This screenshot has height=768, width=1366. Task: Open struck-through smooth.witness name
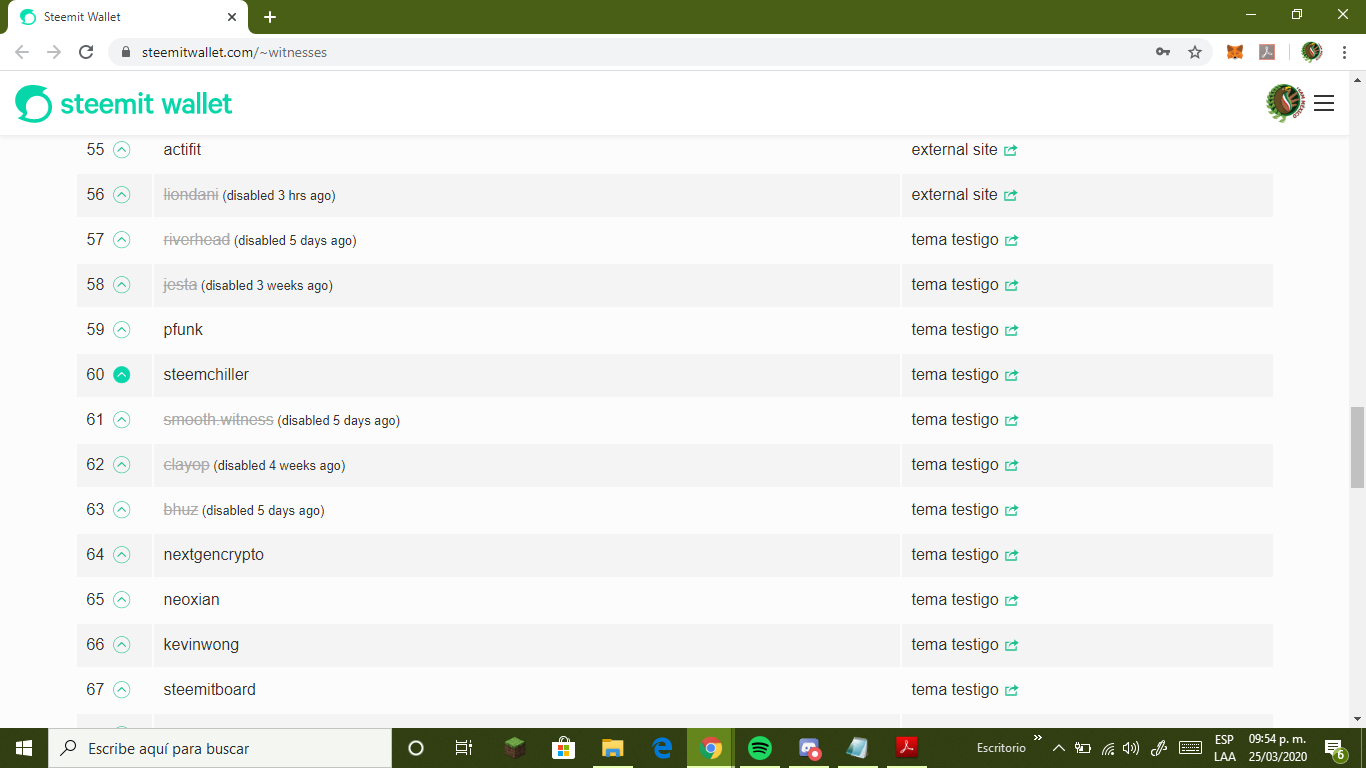pyautogui.click(x=218, y=420)
